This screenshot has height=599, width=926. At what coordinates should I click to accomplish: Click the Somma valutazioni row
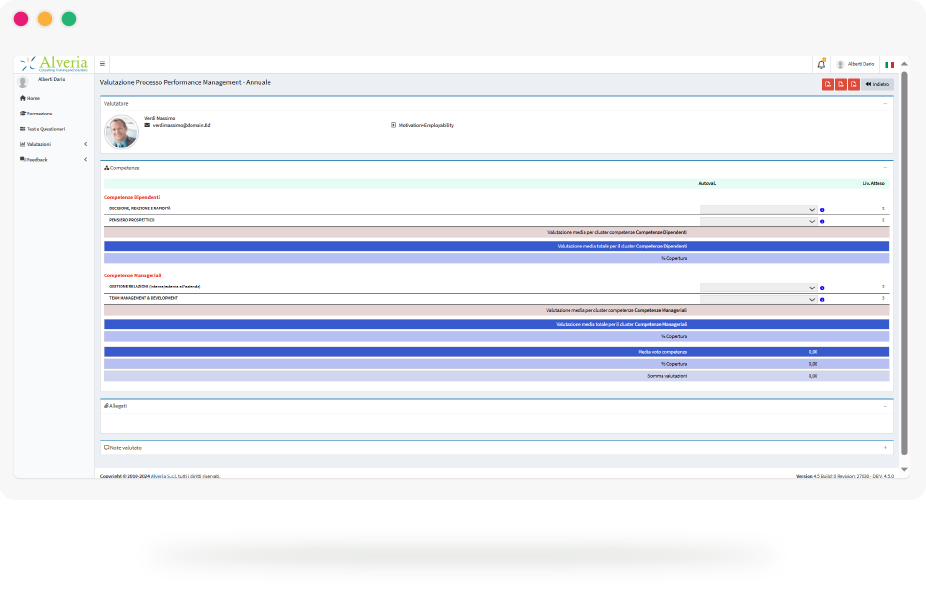tap(497, 376)
